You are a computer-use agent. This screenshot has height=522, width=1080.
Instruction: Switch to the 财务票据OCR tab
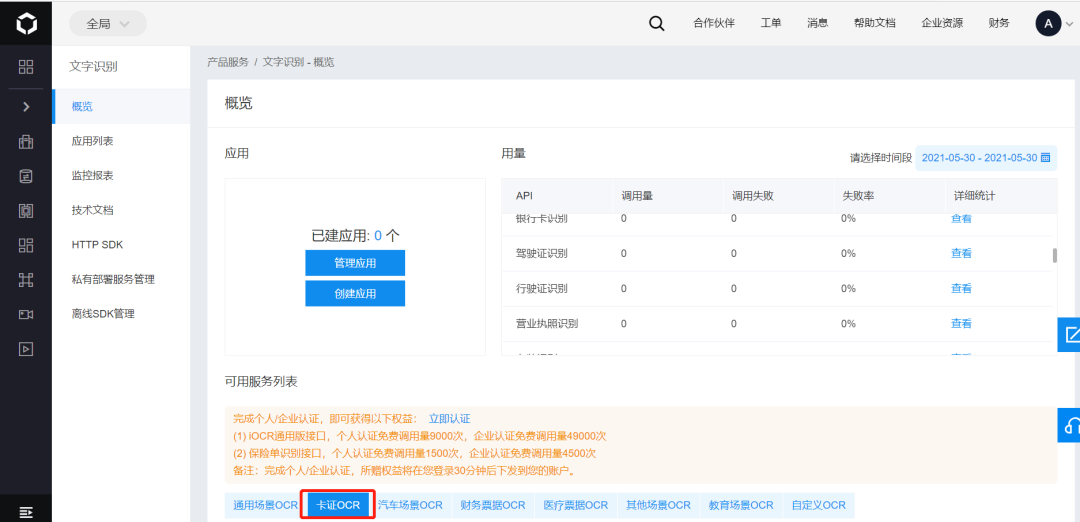pos(492,505)
